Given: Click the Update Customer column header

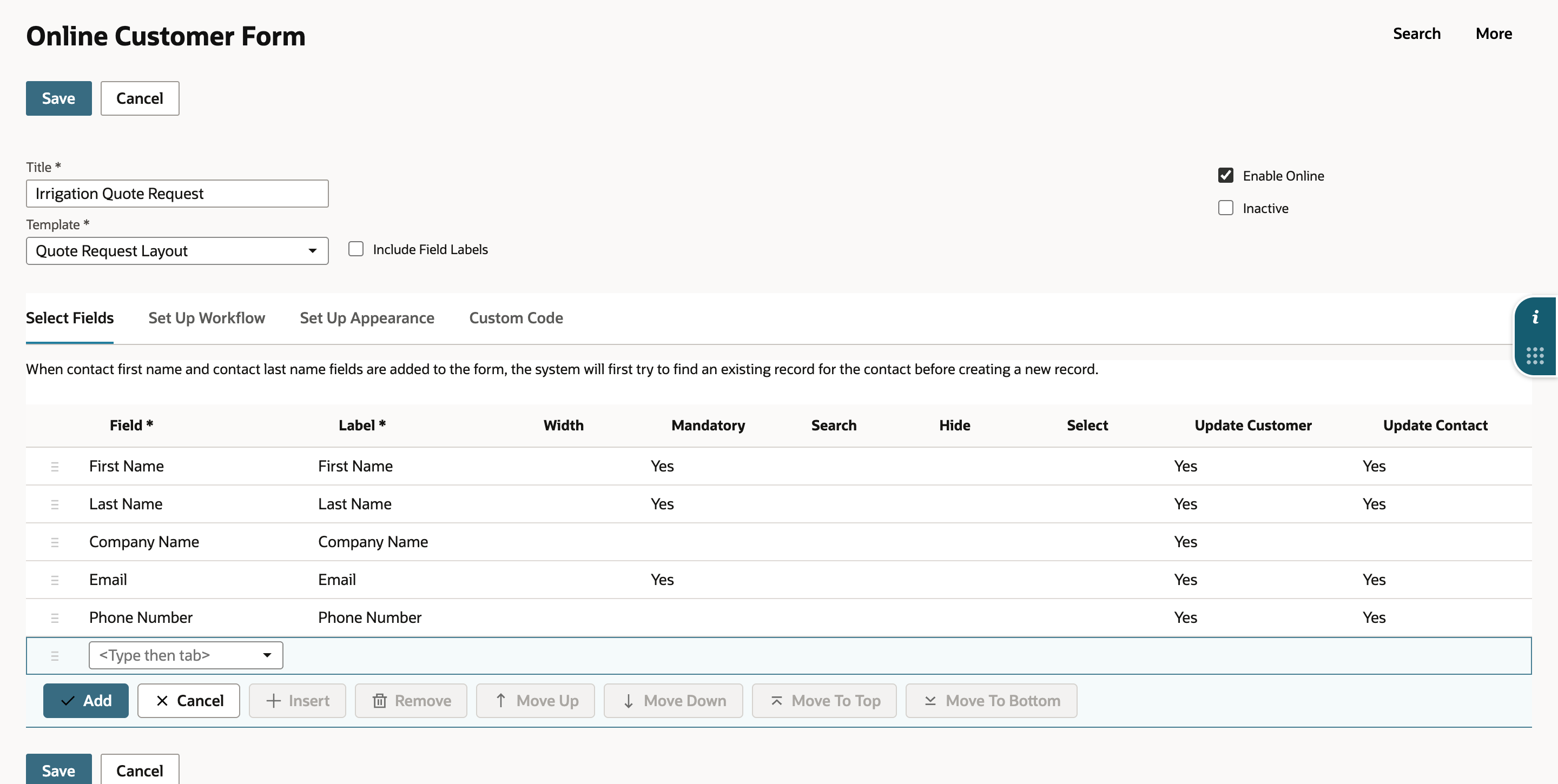Looking at the screenshot, I should [x=1252, y=426].
